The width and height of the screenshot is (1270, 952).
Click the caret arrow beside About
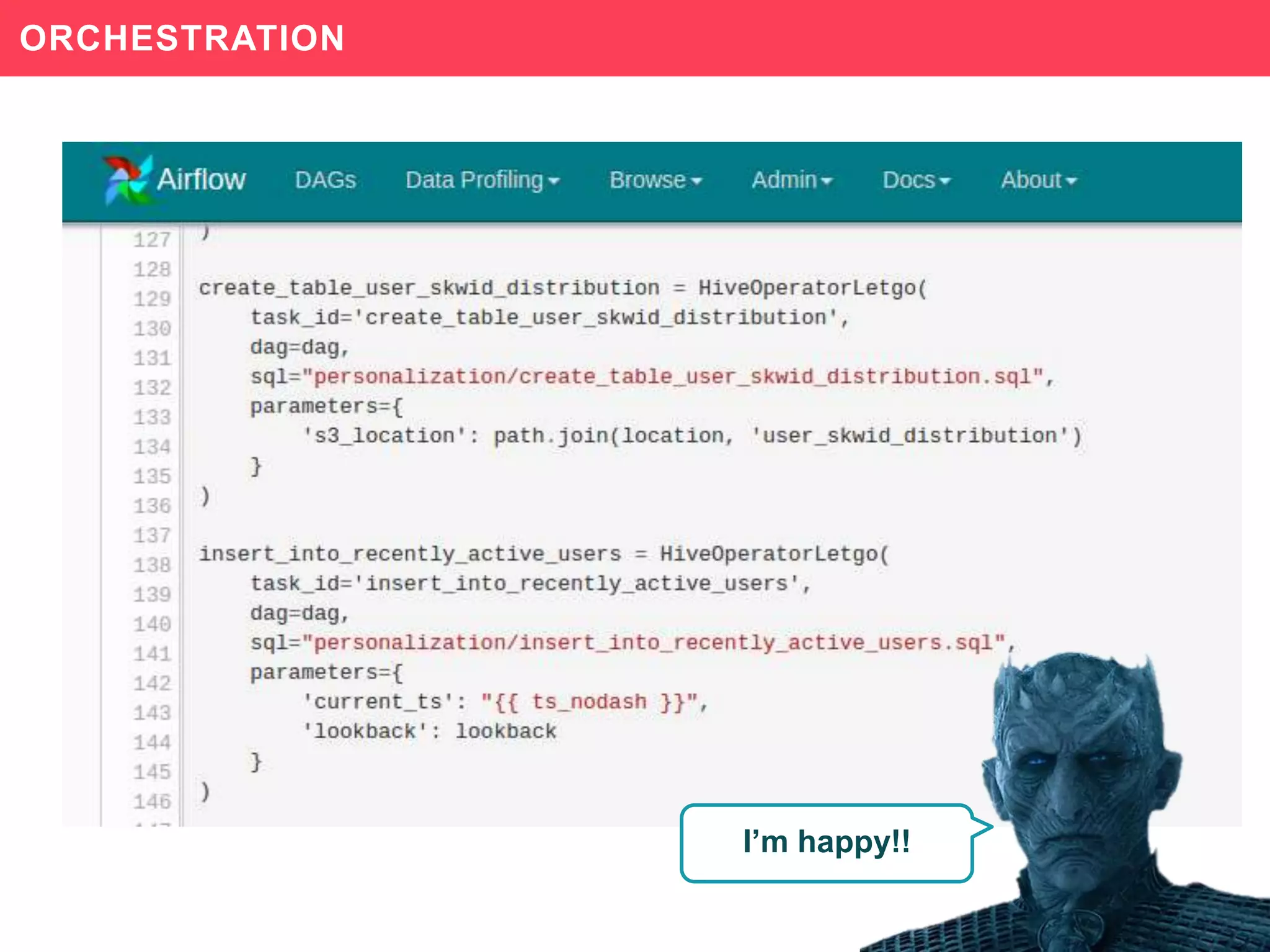coord(1071,182)
